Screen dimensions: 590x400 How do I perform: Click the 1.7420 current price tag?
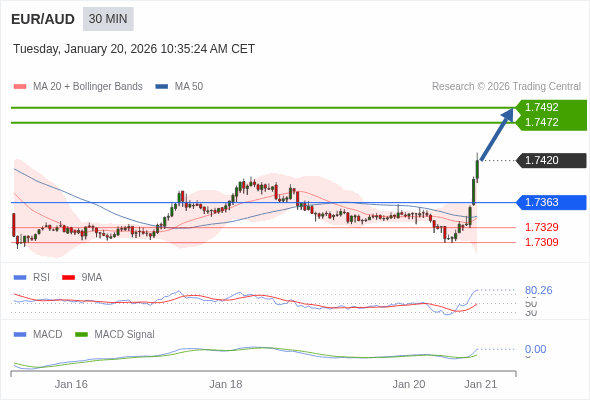click(551, 161)
